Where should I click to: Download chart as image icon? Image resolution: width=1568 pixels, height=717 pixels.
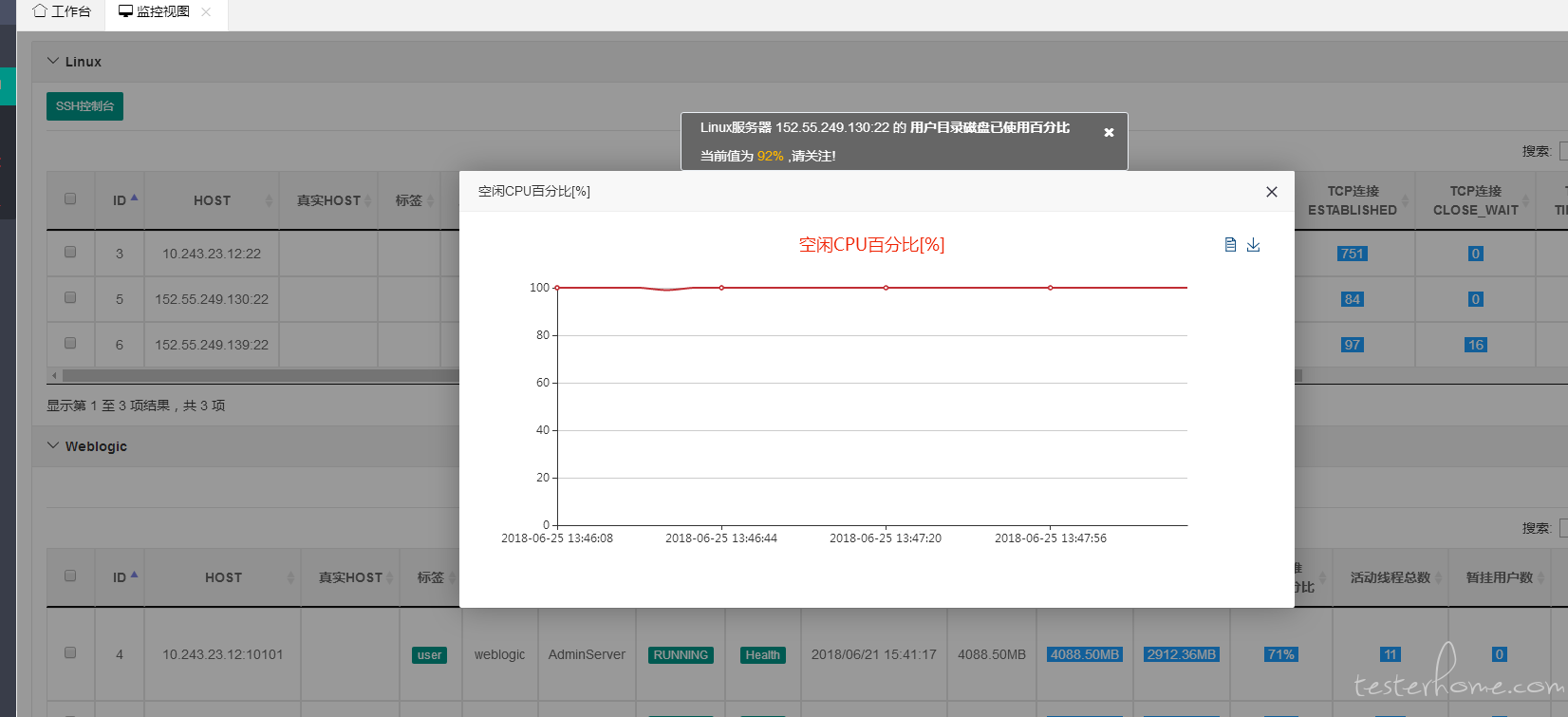coord(1253,245)
